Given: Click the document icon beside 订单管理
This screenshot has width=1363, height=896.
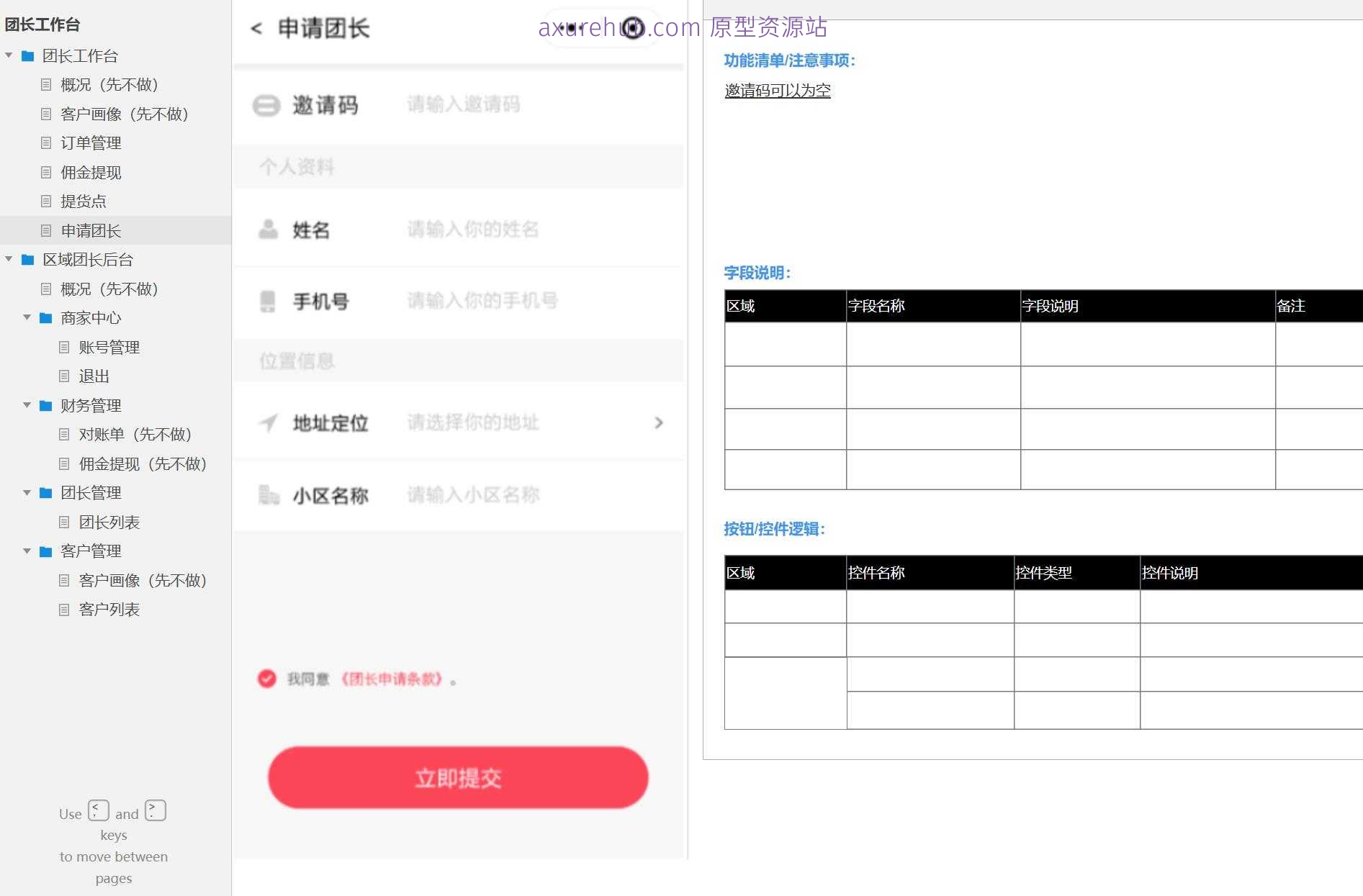Looking at the screenshot, I should (x=46, y=143).
